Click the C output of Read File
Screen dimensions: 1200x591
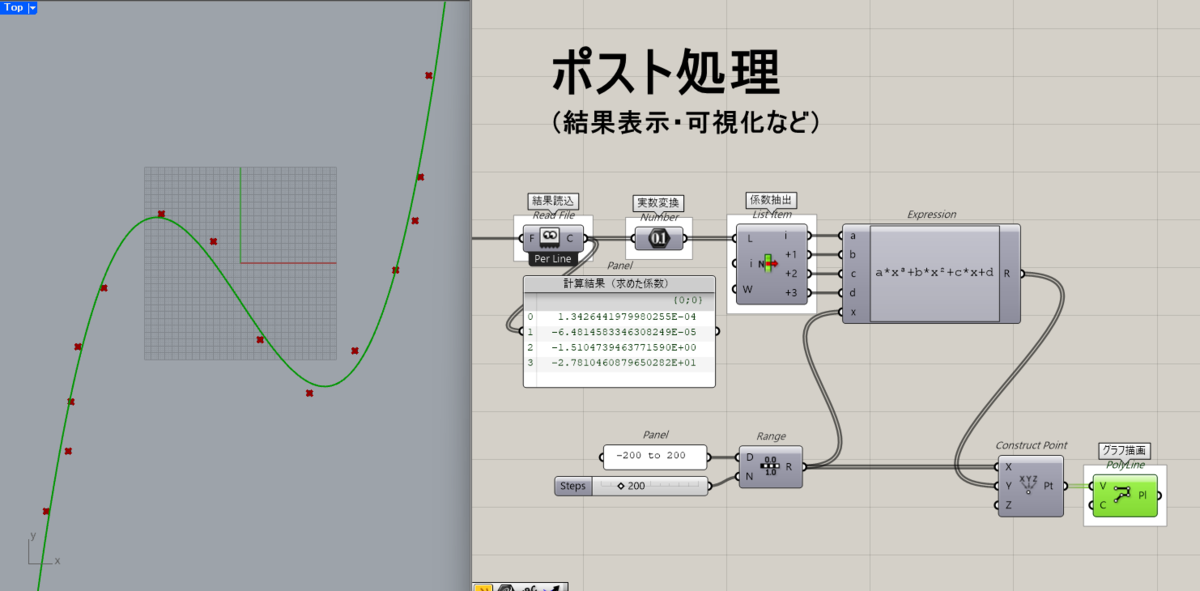(x=570, y=238)
